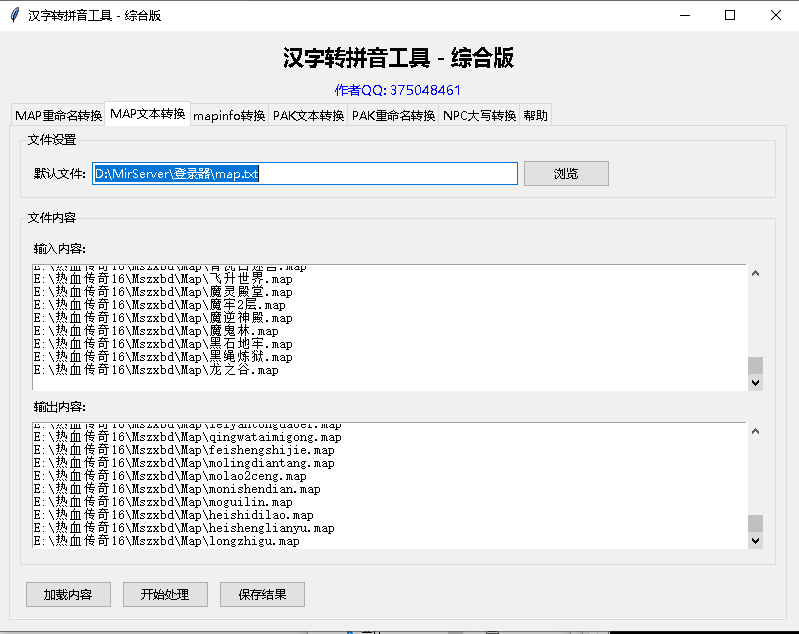The width and height of the screenshot is (799, 634).
Task: Click the default file path input field
Action: pyautogui.click(x=305, y=174)
